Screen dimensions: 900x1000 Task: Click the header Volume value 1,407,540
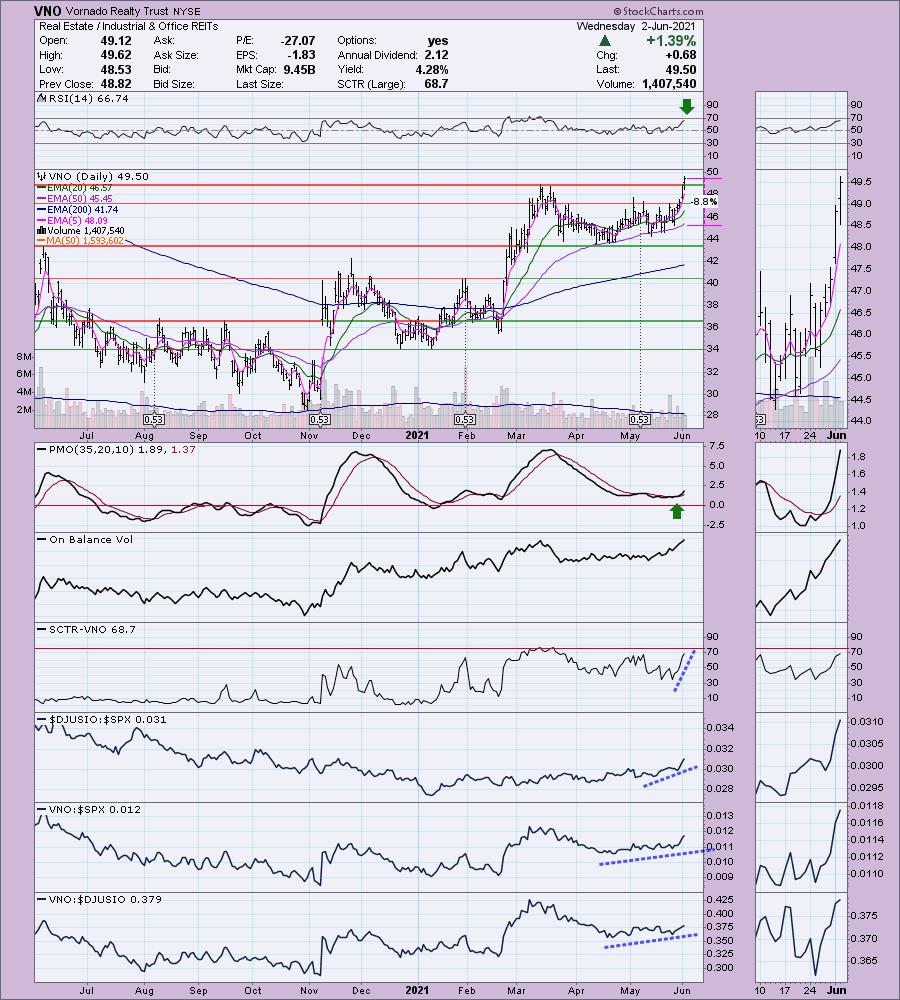(x=670, y=84)
